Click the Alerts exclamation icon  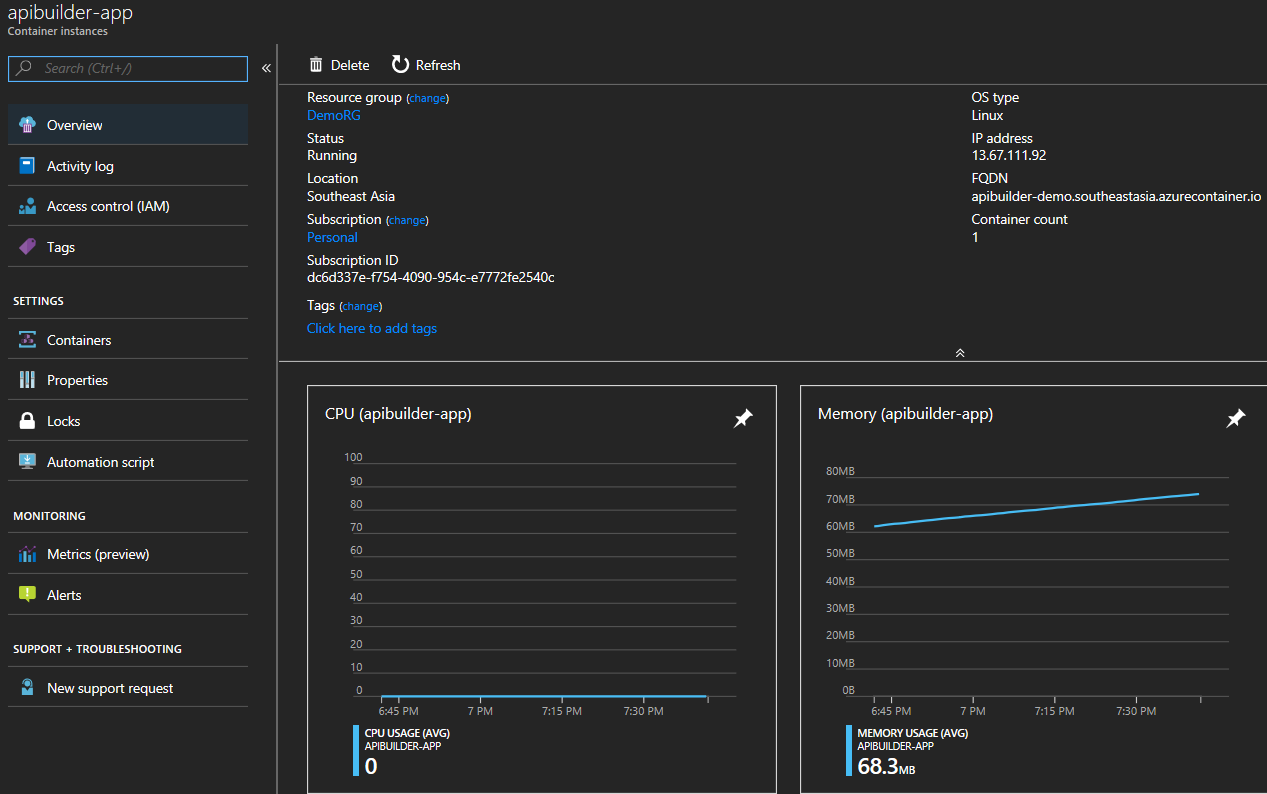click(27, 595)
